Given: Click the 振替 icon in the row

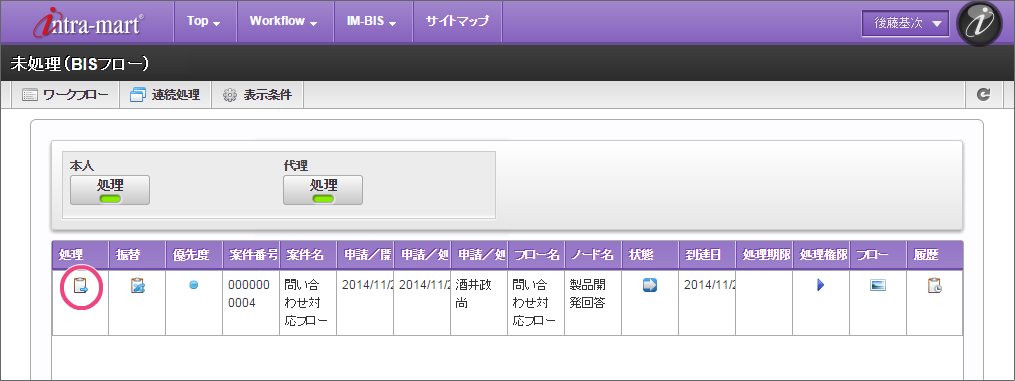Looking at the screenshot, I should tap(137, 285).
